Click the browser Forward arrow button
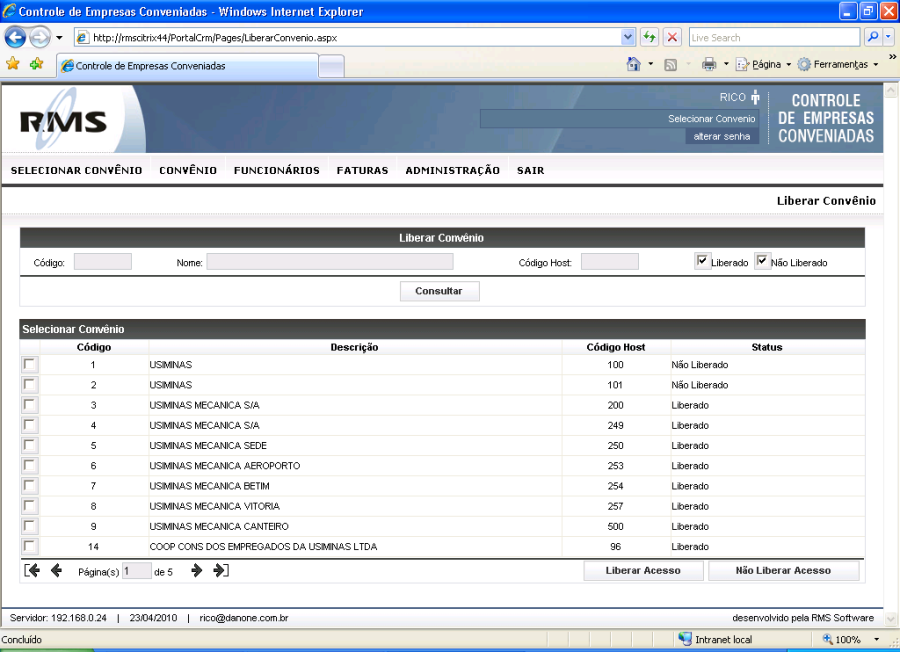 [40, 38]
